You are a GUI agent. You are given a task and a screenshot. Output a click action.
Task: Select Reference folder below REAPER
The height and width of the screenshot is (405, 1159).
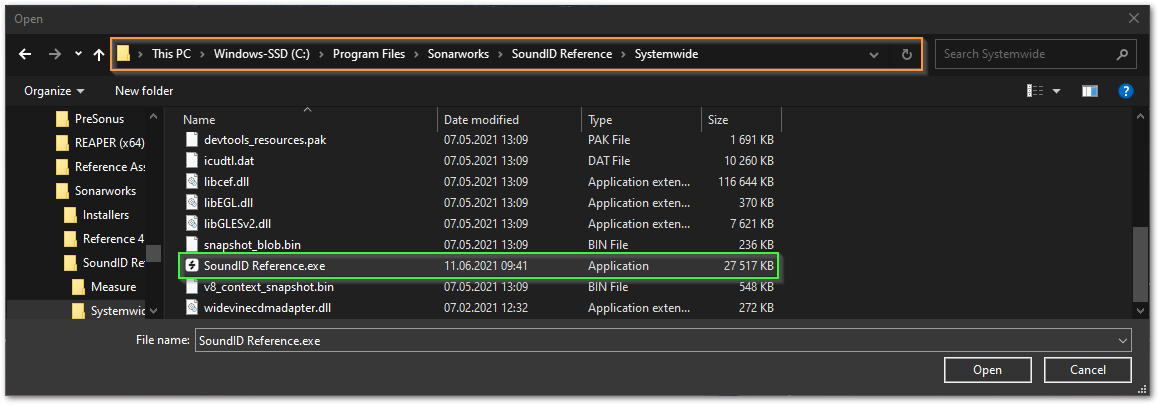click(101, 167)
